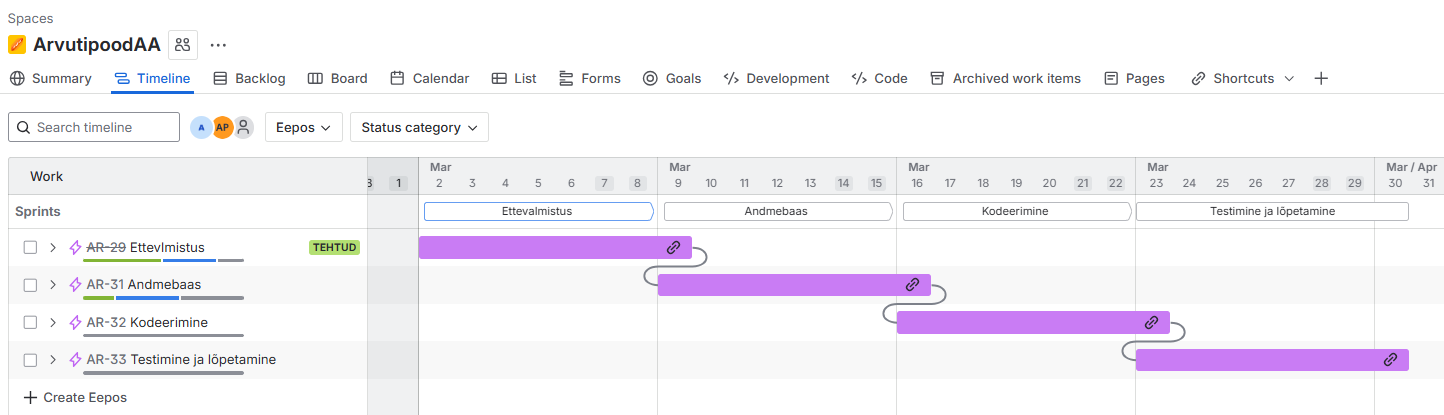Image resolution: width=1444 pixels, height=415 pixels.
Task: Click the unassigned user avatar filter
Action: [243, 127]
